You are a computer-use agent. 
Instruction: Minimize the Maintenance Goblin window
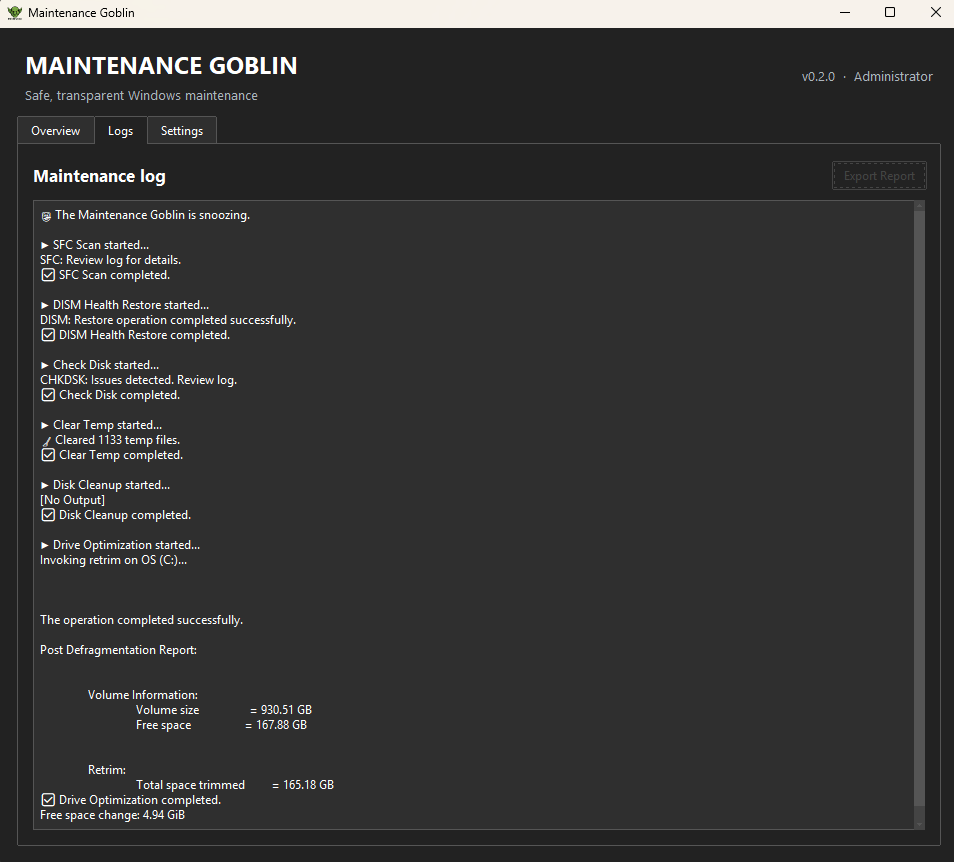[844, 13]
